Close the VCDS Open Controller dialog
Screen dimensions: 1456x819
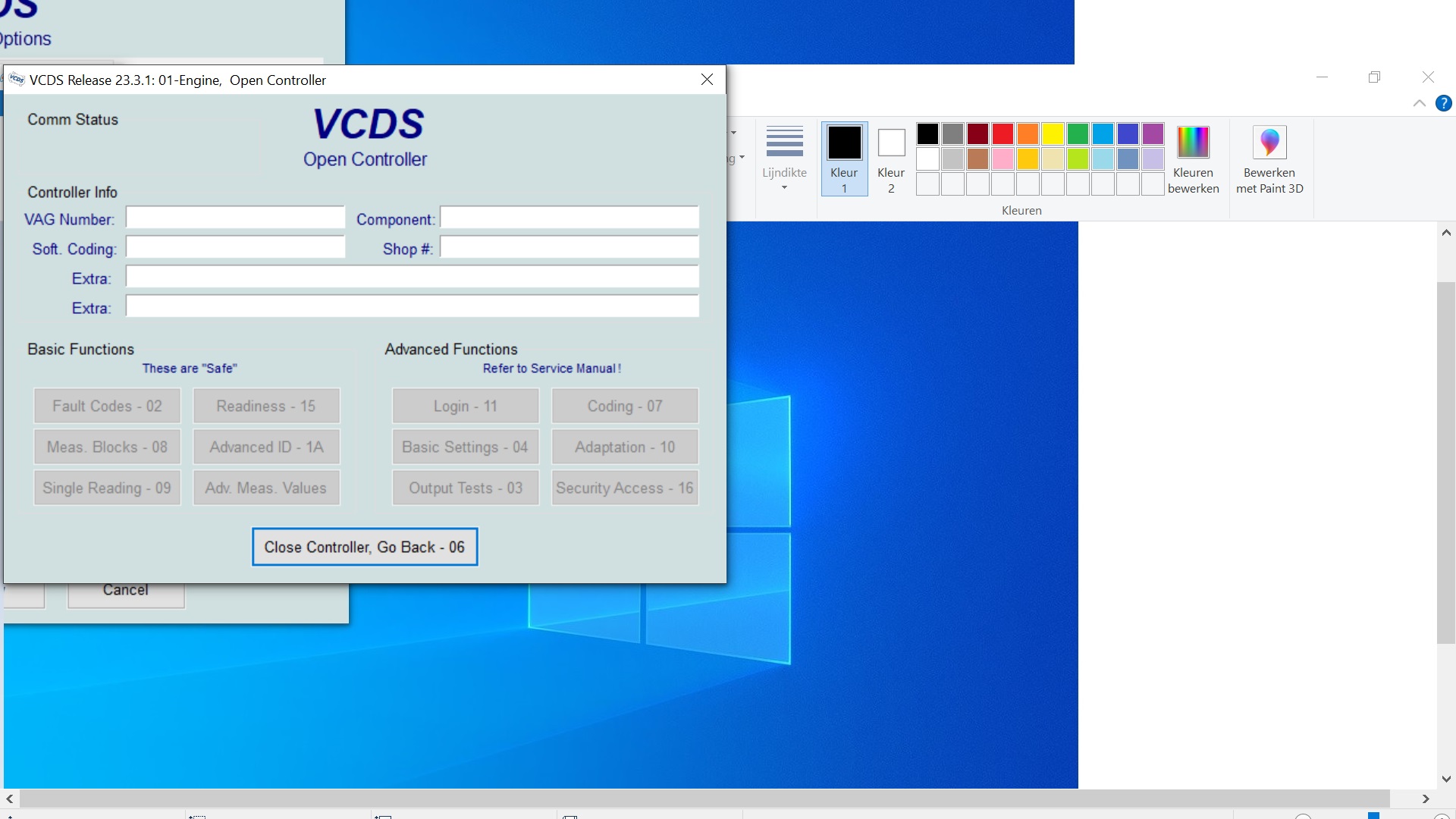click(707, 80)
